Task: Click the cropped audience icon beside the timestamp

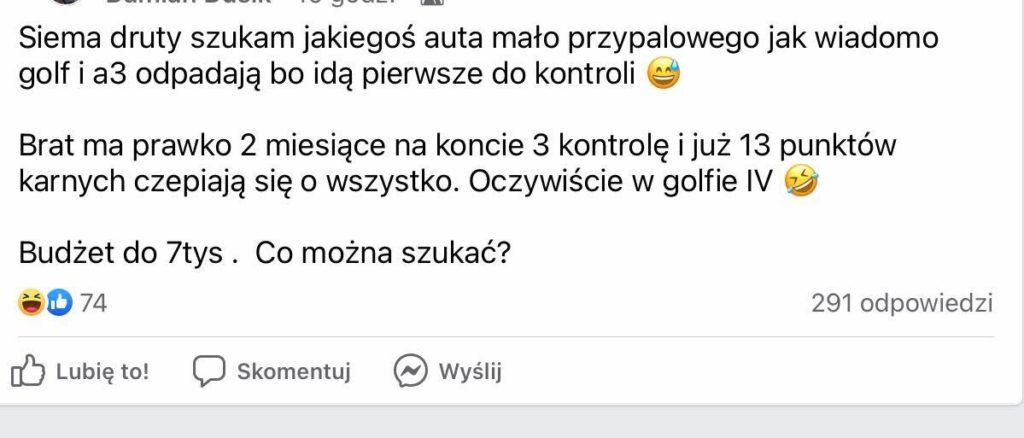Action: tap(432, 2)
